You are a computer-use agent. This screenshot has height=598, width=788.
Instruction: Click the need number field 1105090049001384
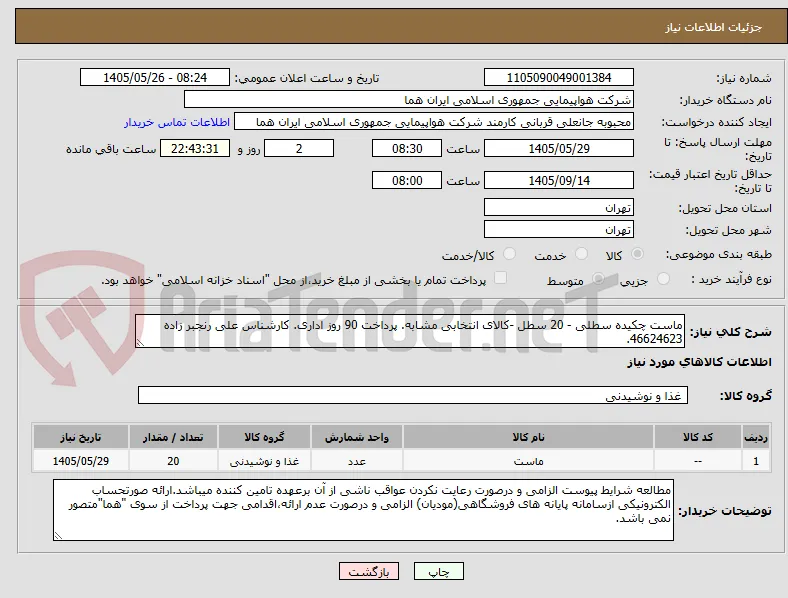coord(559,77)
